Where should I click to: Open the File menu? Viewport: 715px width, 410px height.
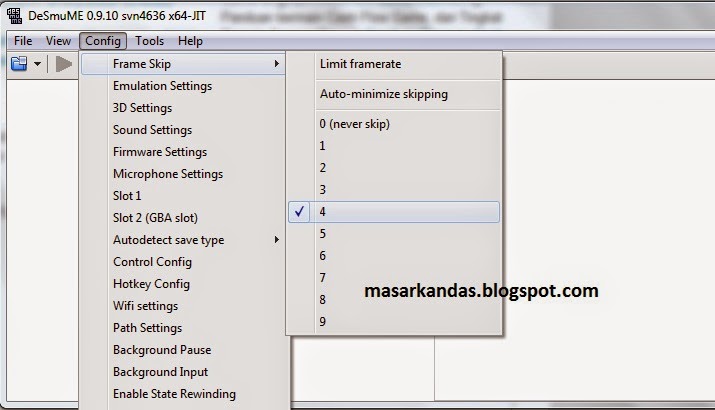point(23,41)
